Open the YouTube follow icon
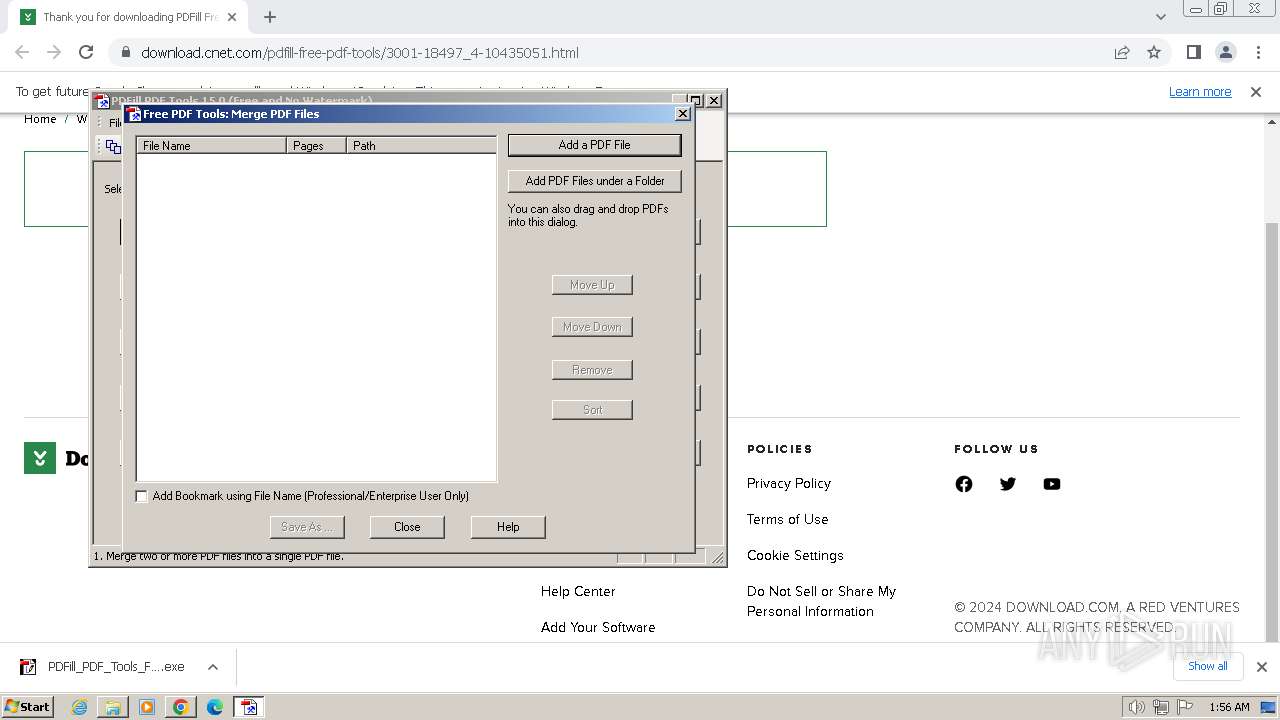 click(x=1052, y=484)
